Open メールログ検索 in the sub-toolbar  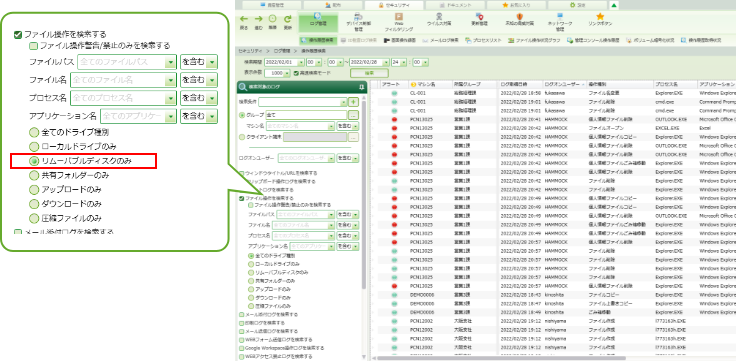coord(440,40)
